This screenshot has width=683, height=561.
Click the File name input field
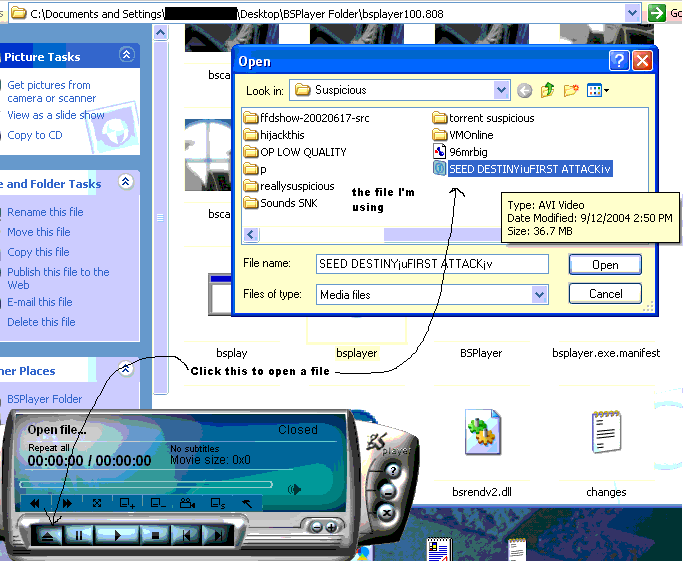pyautogui.click(x=432, y=264)
